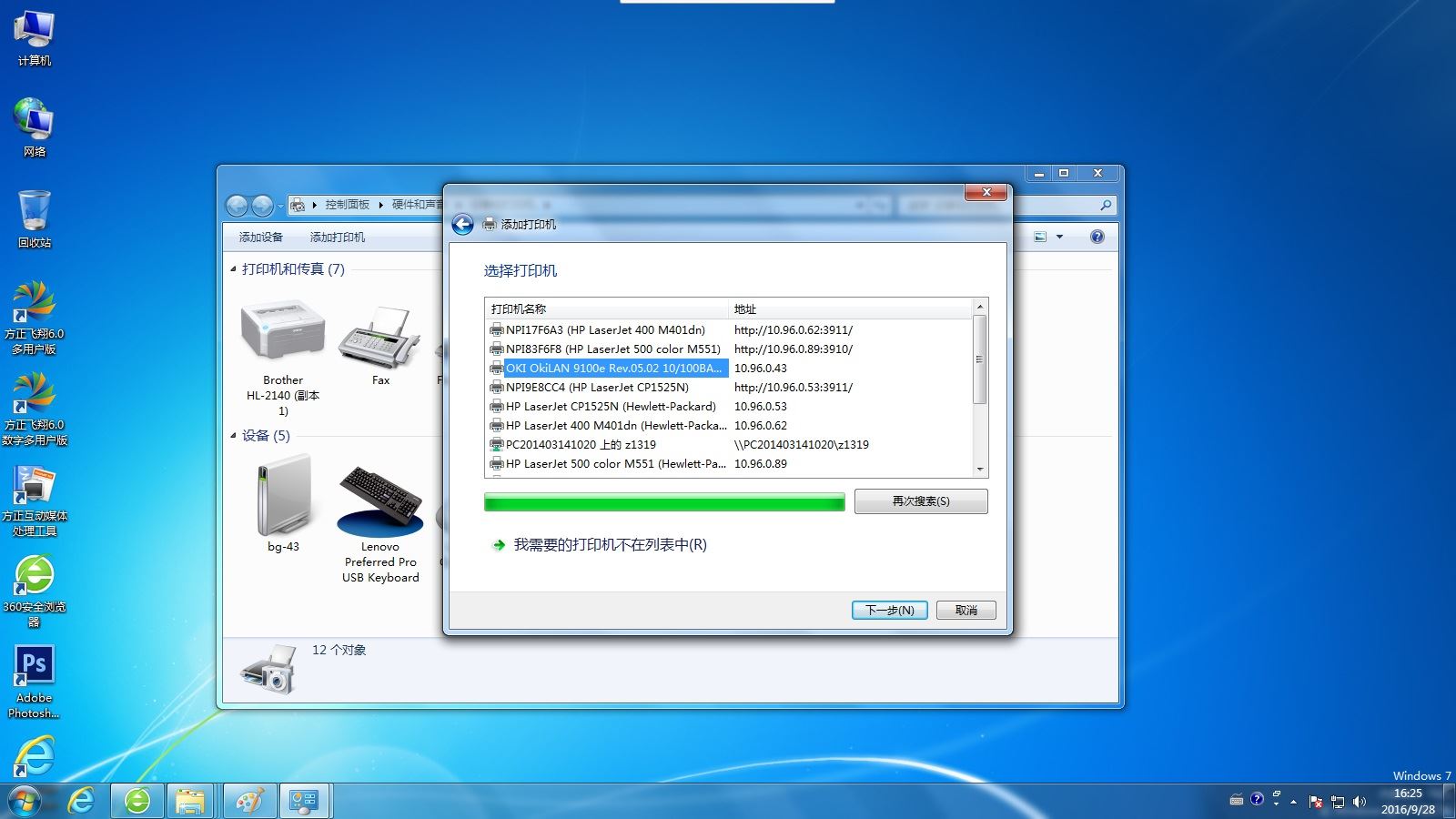1456x819 pixels.
Task: Show hidden tray icons arrow
Action: point(1293,802)
